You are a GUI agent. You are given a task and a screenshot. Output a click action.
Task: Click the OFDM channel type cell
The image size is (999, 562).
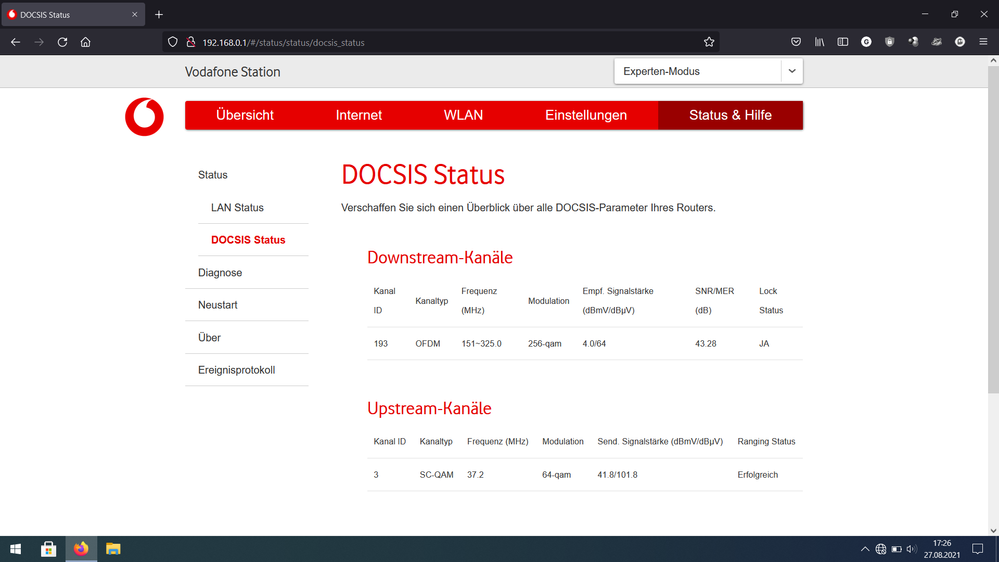click(428, 343)
